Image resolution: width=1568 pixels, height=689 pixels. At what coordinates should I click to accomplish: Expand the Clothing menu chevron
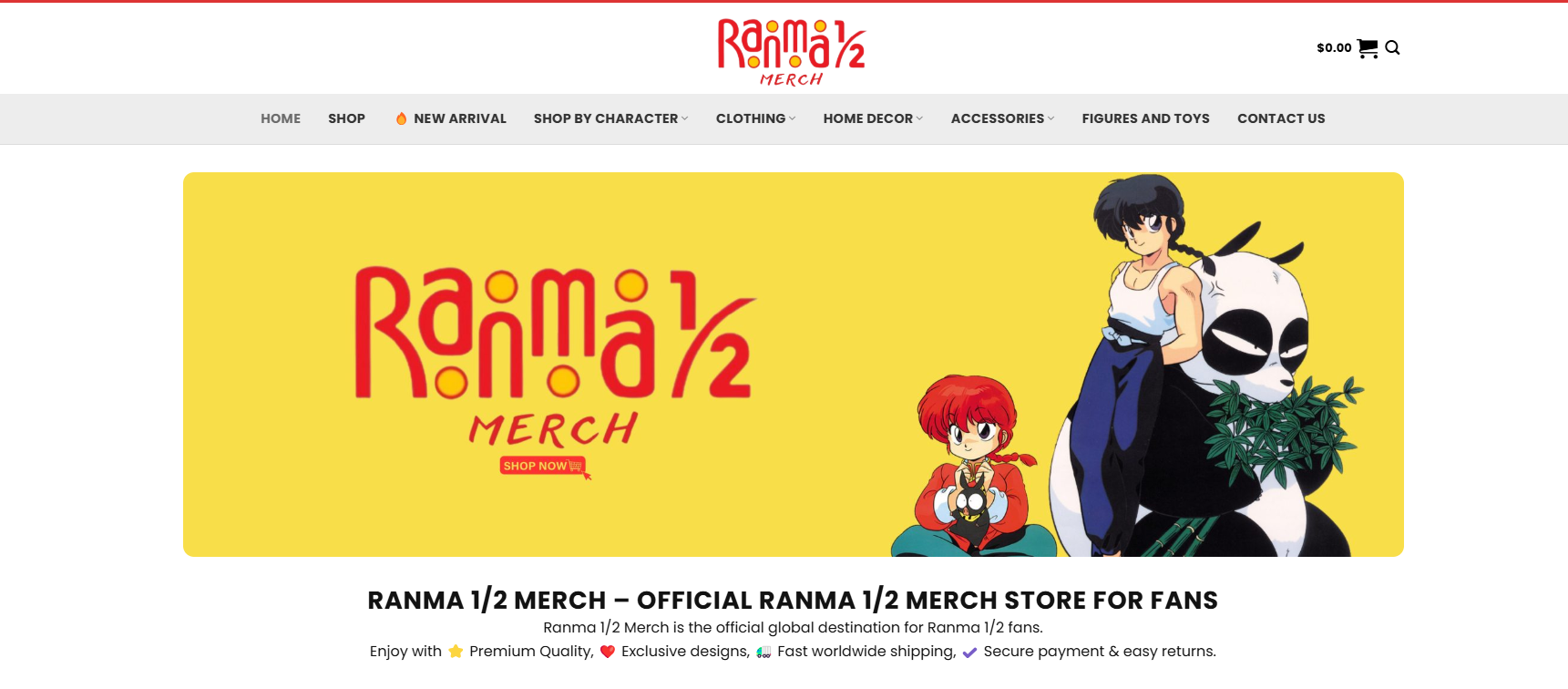[x=792, y=118]
